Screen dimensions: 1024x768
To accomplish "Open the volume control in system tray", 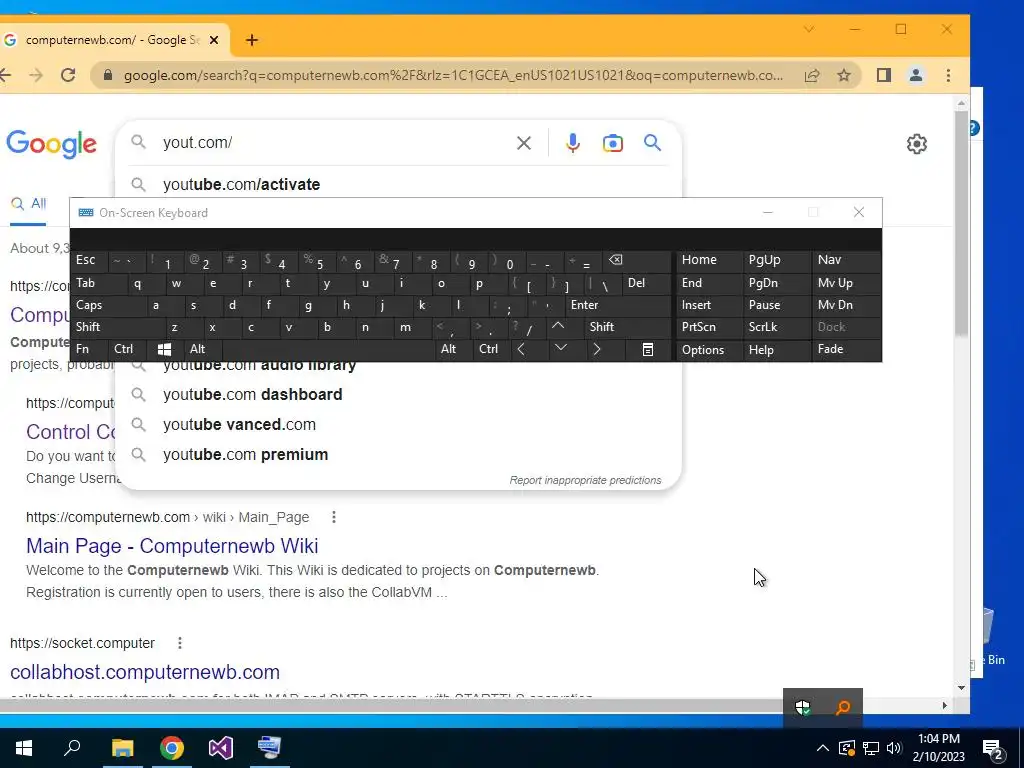I will click(x=894, y=748).
